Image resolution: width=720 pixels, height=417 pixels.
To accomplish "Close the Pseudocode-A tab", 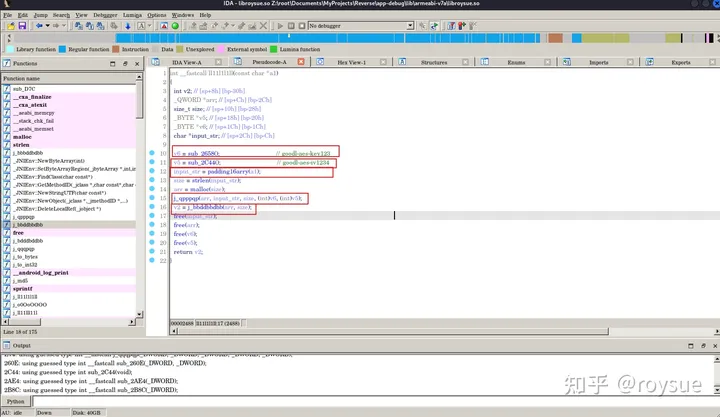I will (x=301, y=62).
